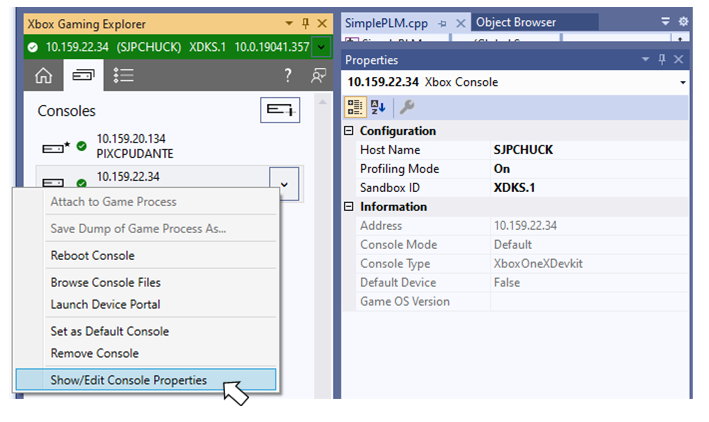
Task: Add a new console button
Action: (280, 110)
